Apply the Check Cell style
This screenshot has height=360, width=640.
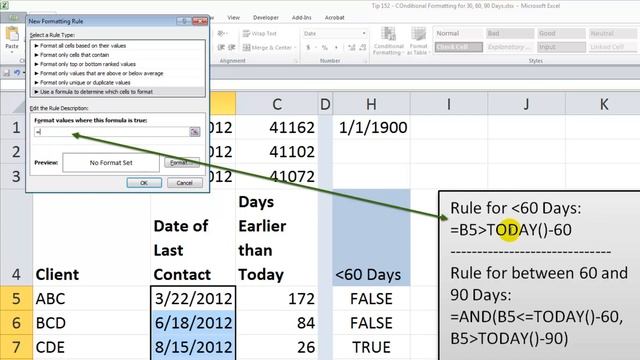[x=458, y=47]
